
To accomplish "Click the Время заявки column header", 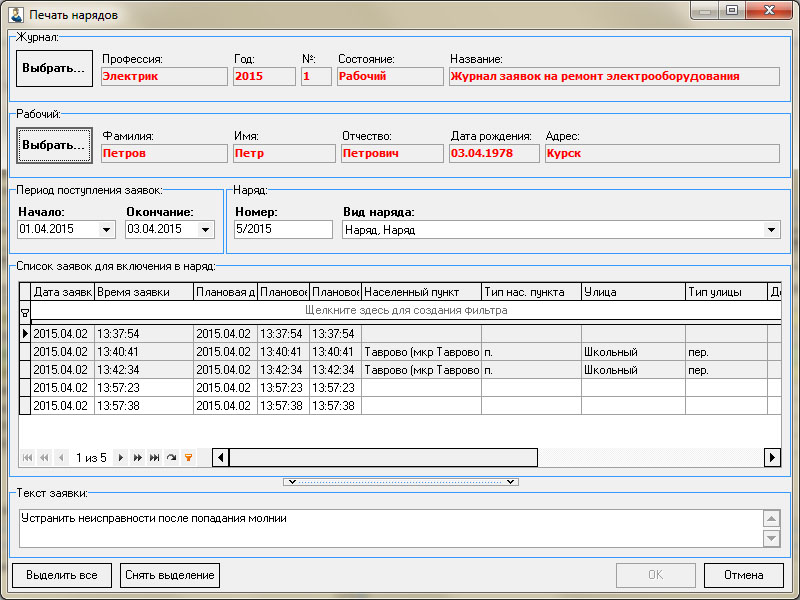I will coord(144,292).
